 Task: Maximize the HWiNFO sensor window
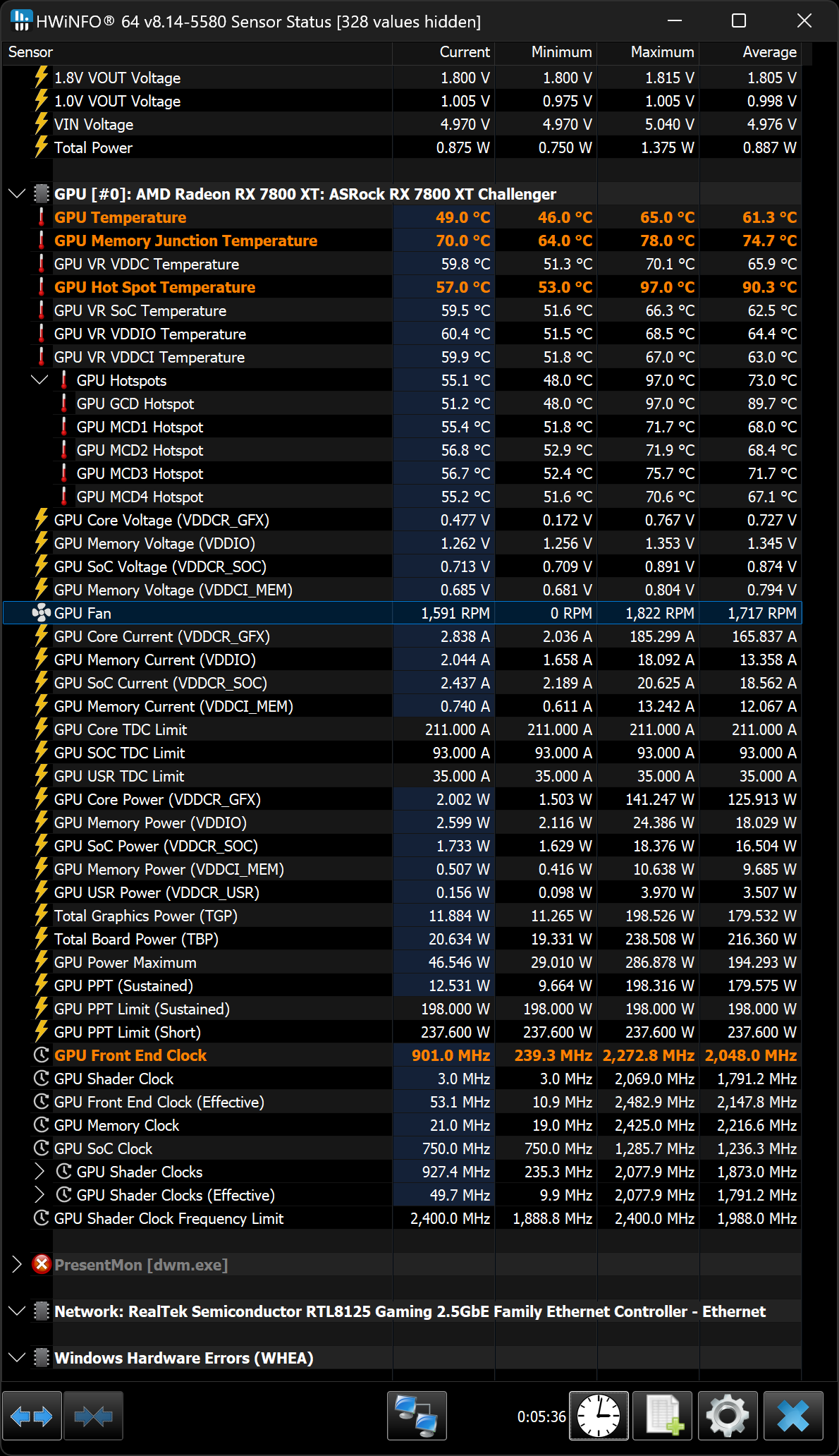point(739,20)
